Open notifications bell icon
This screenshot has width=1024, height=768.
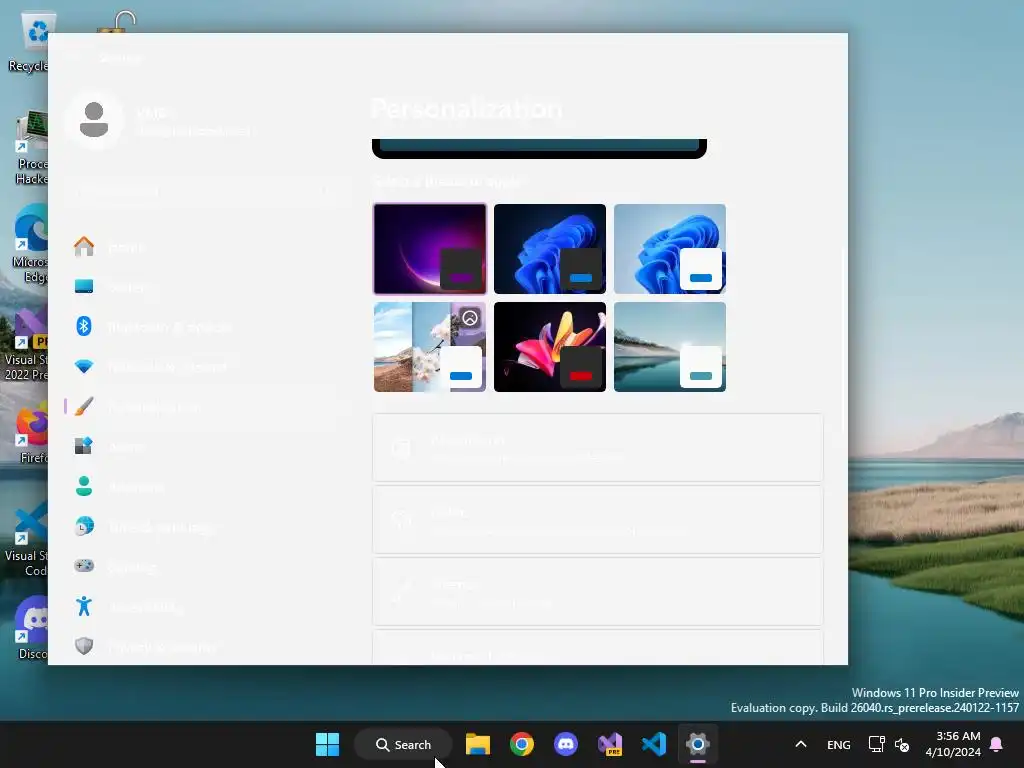[x=997, y=744]
